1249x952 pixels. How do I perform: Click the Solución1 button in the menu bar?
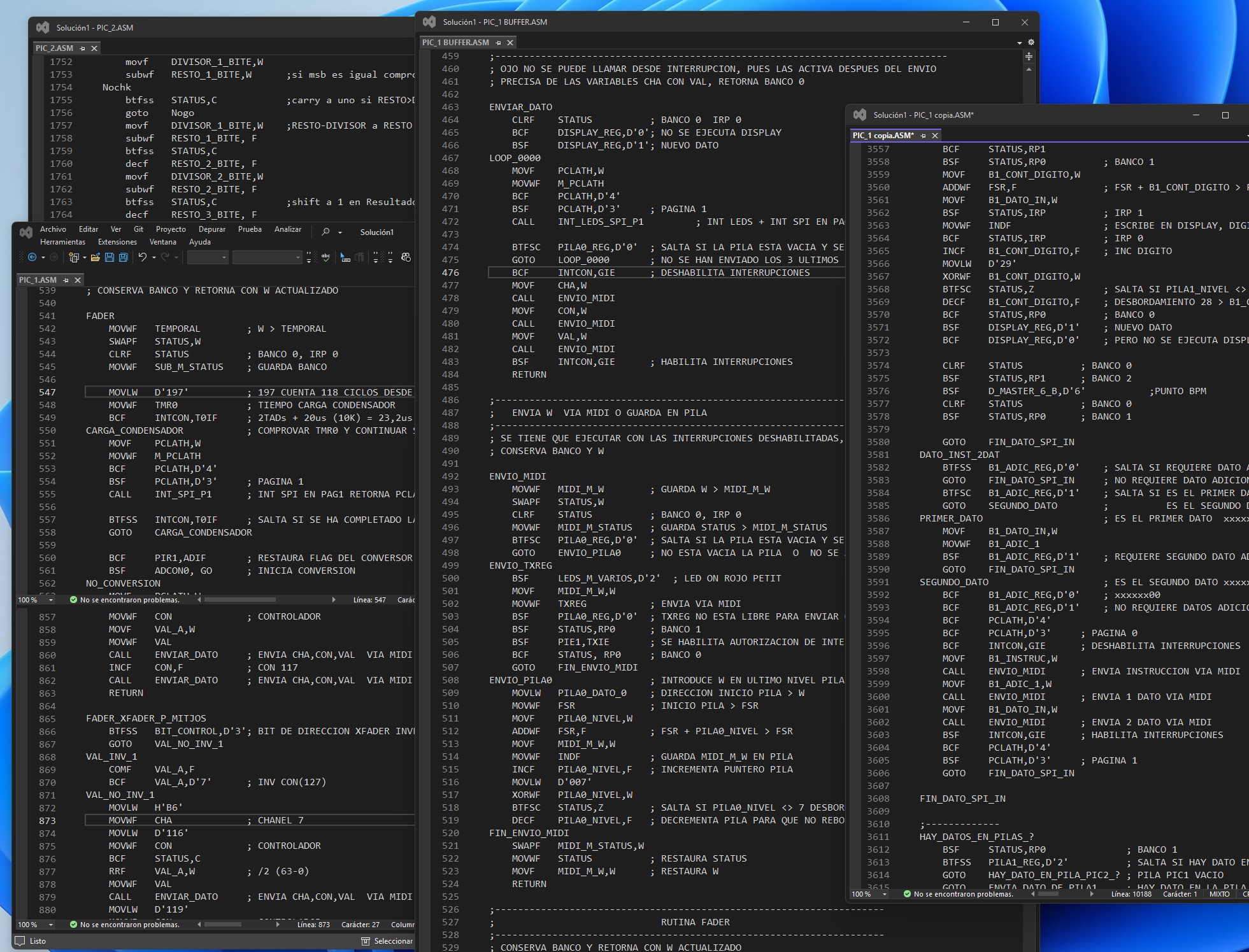pos(377,232)
